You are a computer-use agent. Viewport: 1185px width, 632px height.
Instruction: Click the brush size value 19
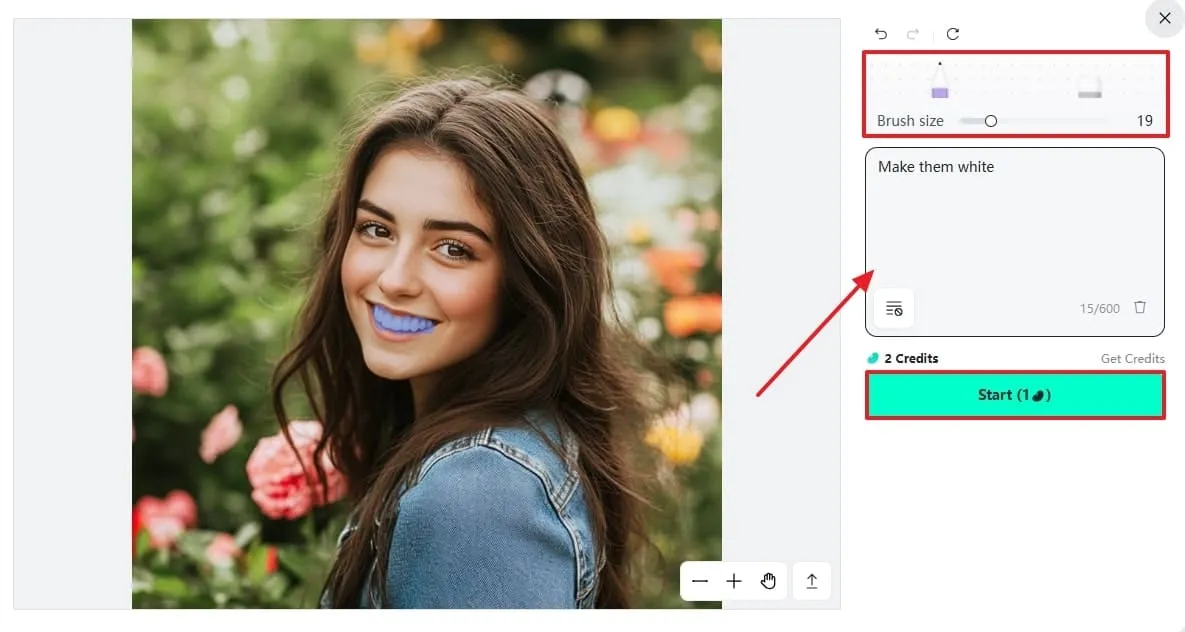pos(1144,121)
